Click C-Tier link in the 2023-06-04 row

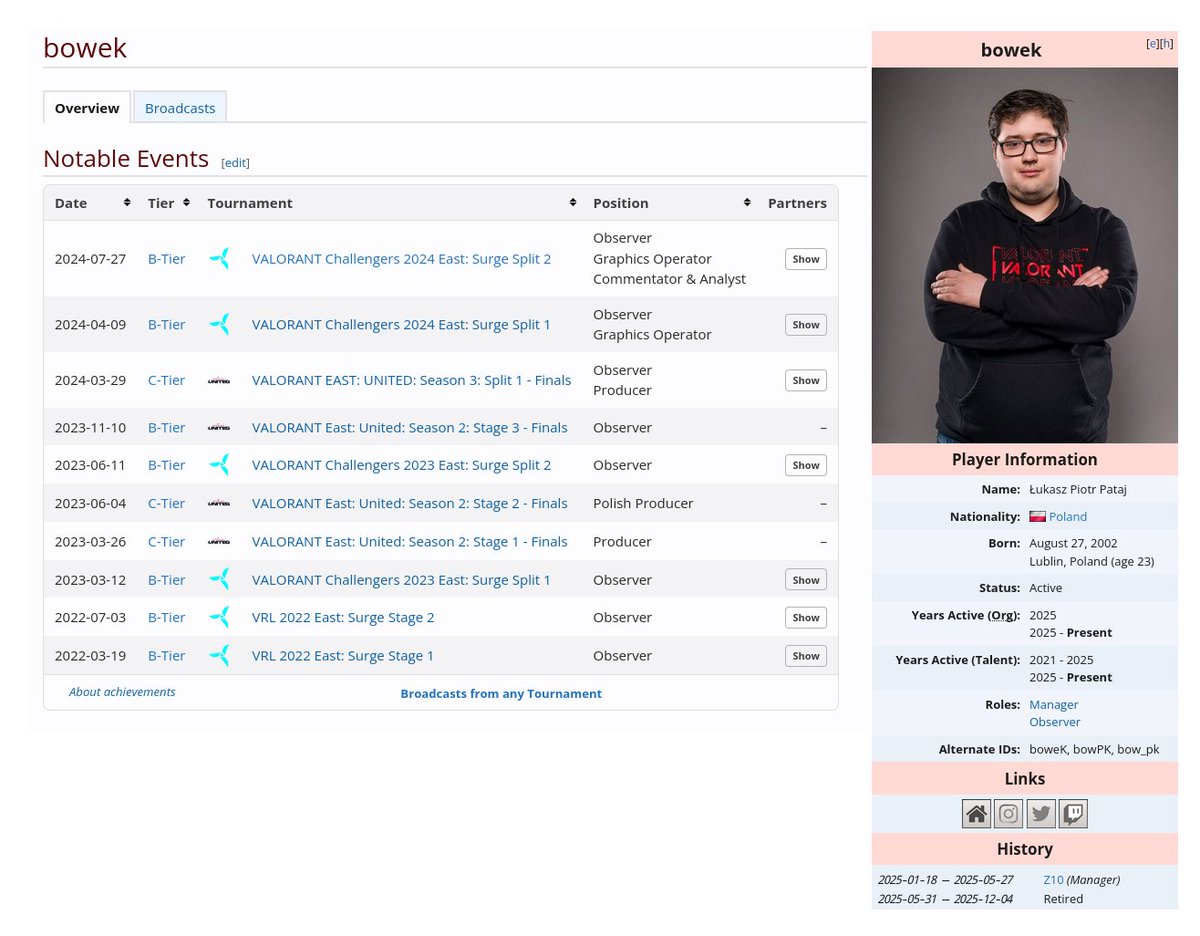166,503
